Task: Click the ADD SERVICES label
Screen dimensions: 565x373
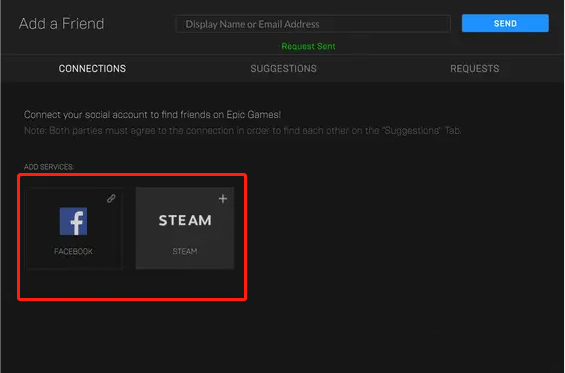Action: (x=49, y=167)
